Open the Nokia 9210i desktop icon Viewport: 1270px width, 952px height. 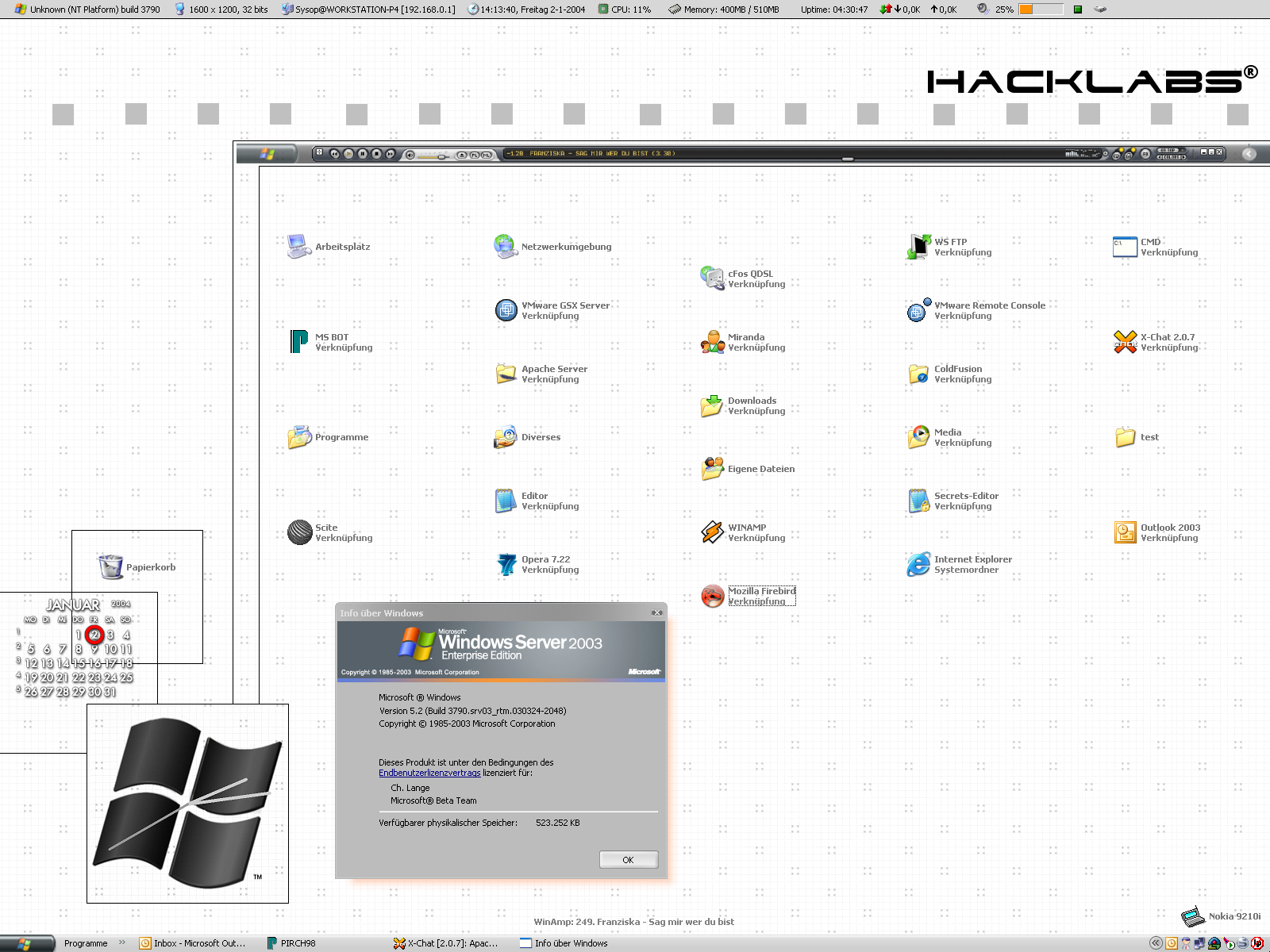click(x=1192, y=916)
